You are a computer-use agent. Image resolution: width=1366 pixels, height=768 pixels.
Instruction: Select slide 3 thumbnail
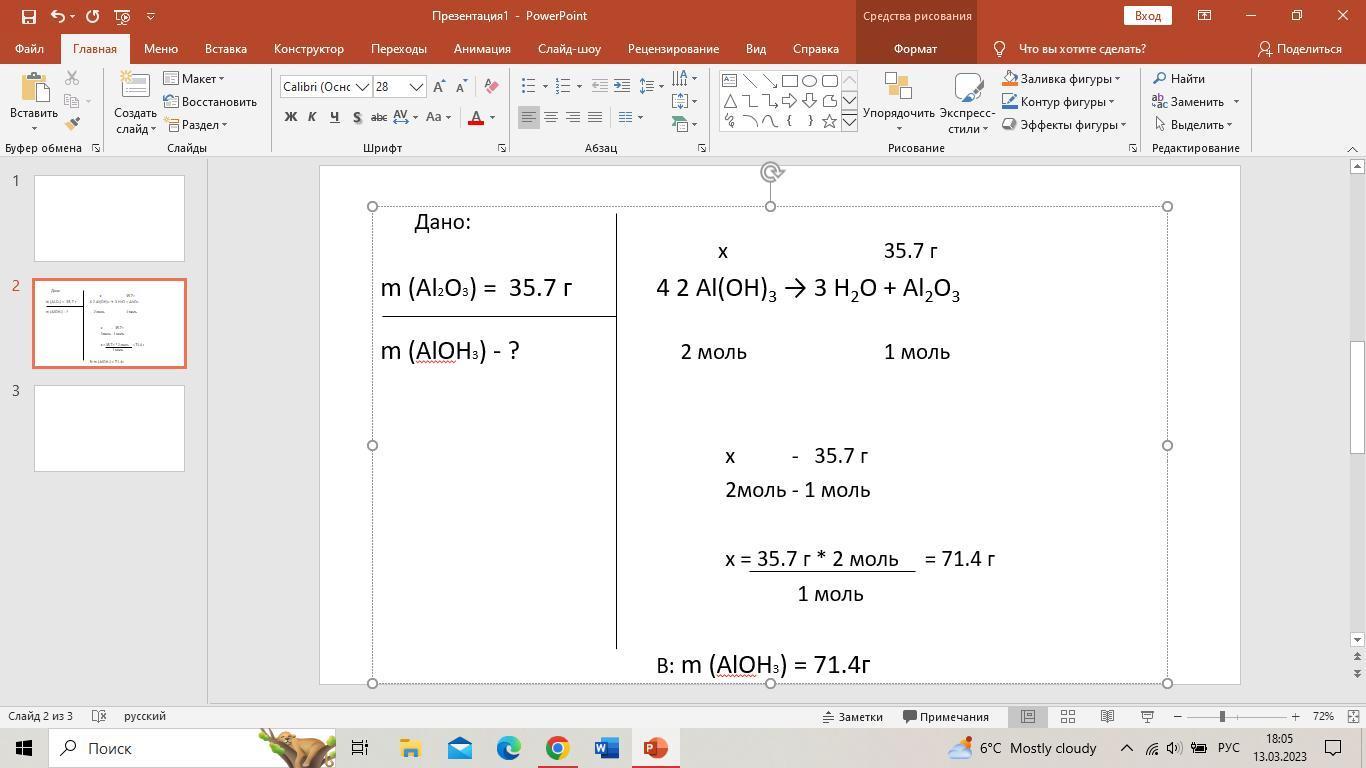pos(109,428)
